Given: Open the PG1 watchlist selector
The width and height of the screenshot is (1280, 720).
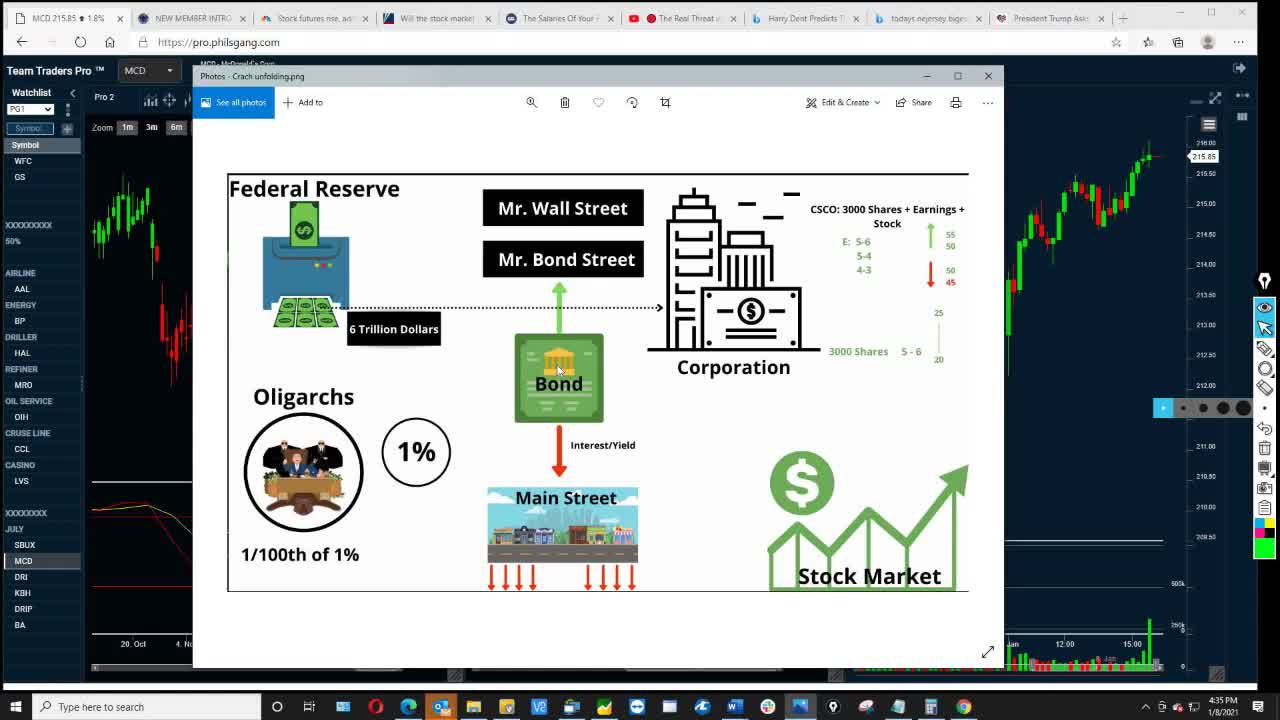Looking at the screenshot, I should (x=30, y=109).
